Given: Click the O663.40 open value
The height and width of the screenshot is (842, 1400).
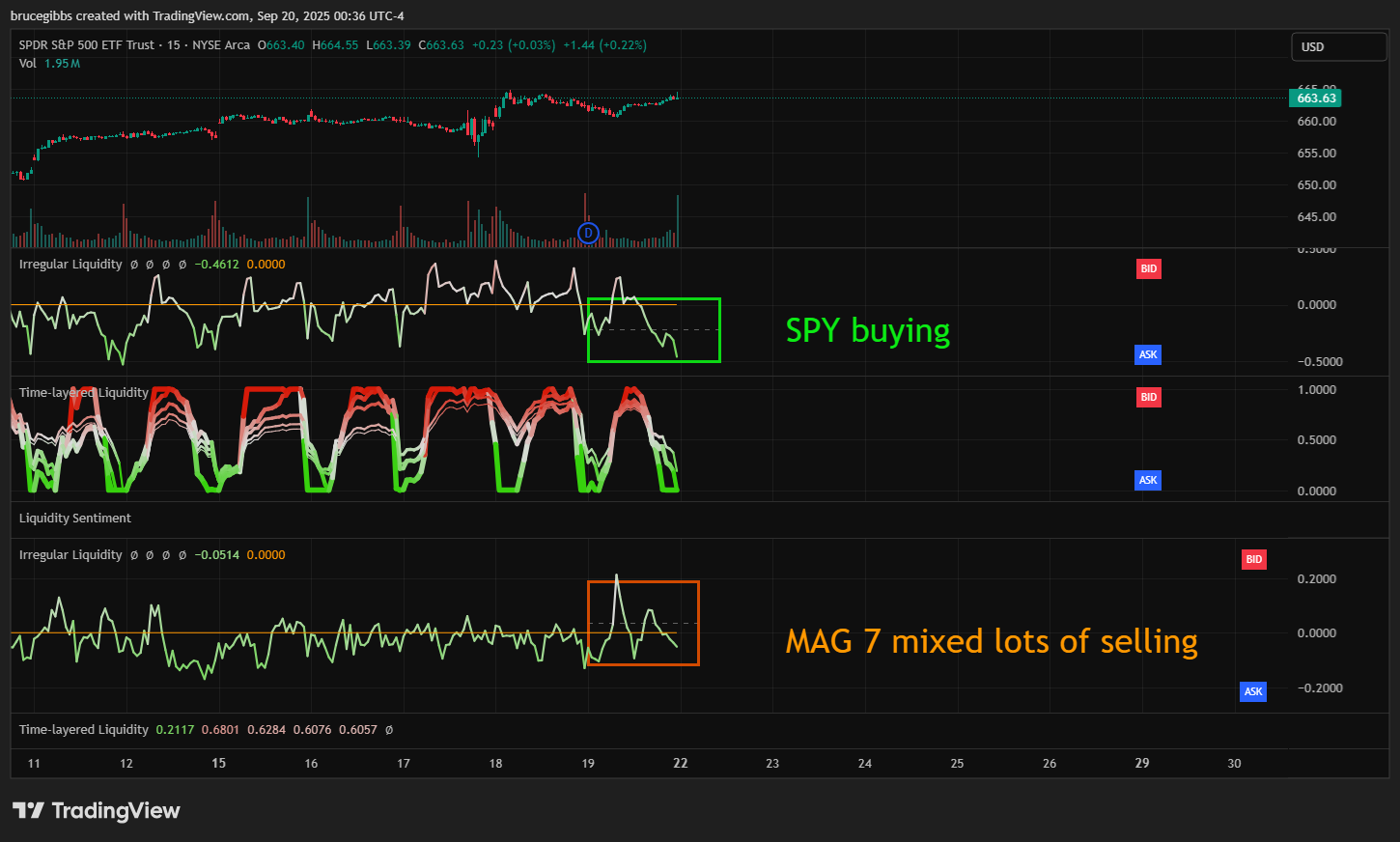Looking at the screenshot, I should [281, 44].
